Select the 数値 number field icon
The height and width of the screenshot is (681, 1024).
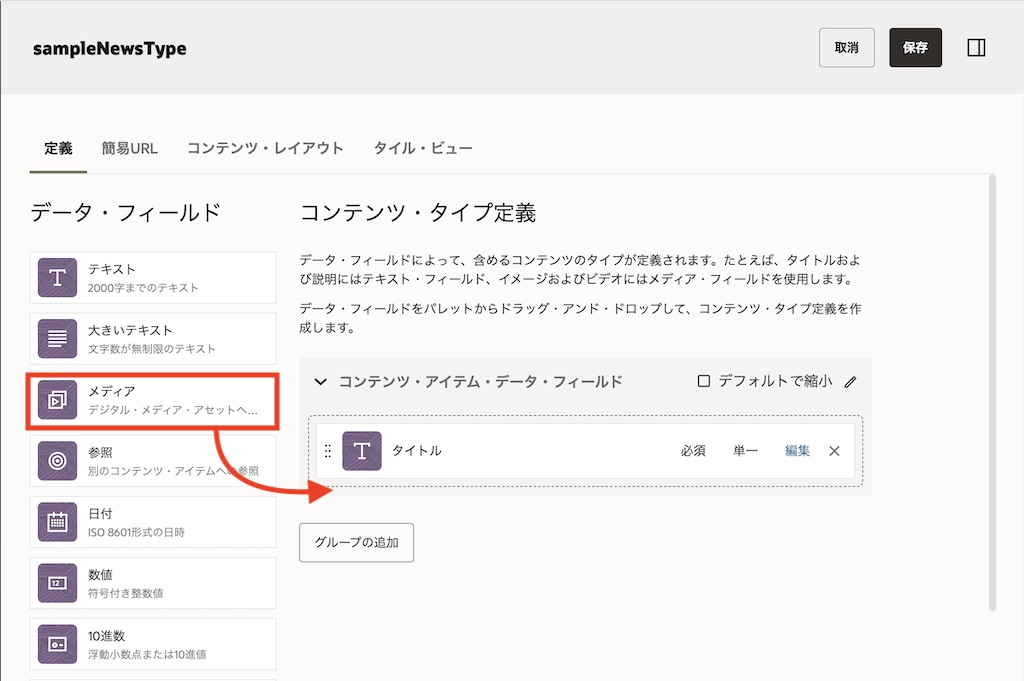coord(57,583)
